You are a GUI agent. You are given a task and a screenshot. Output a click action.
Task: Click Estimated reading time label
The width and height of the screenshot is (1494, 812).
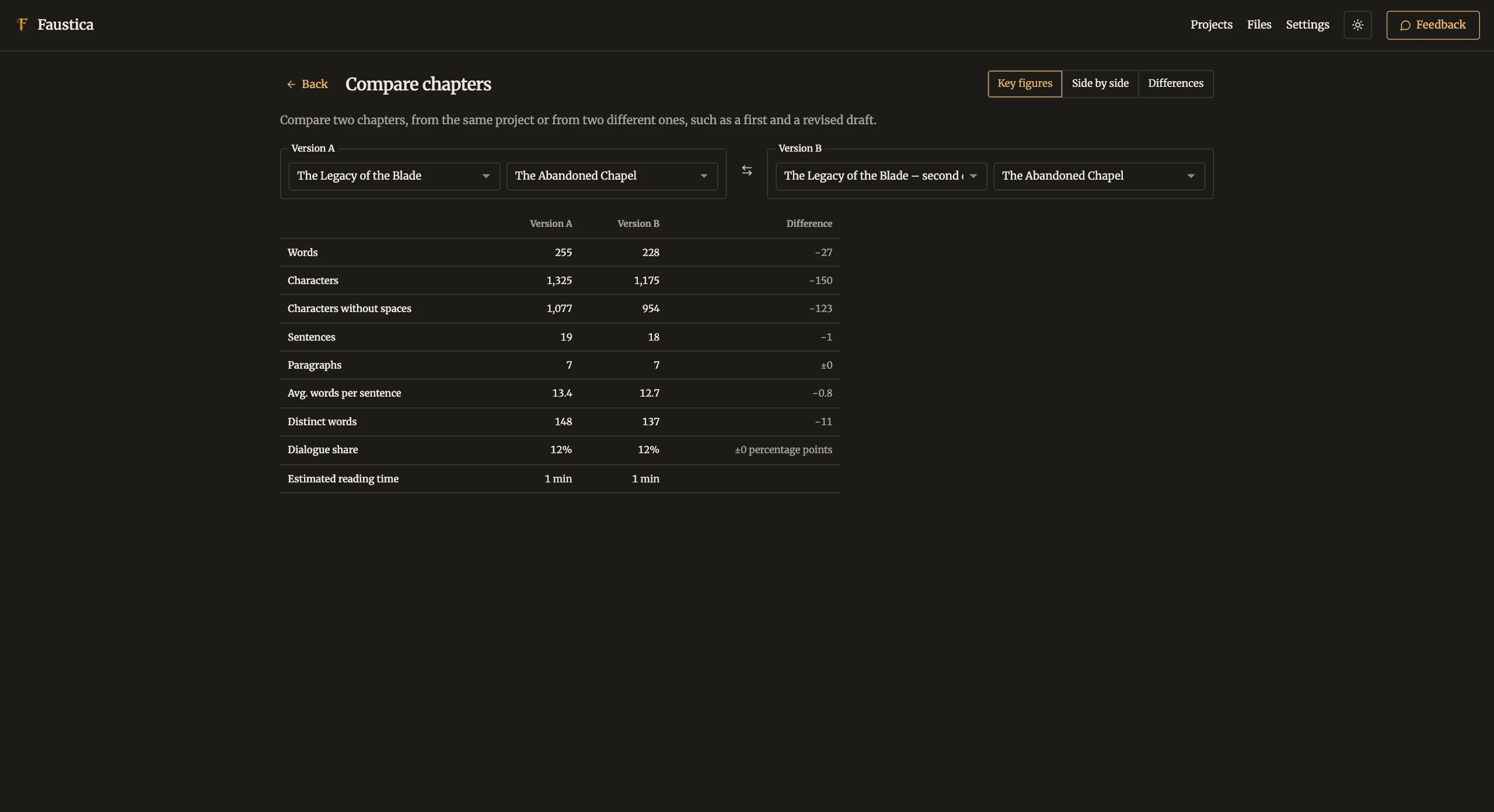tap(343, 479)
